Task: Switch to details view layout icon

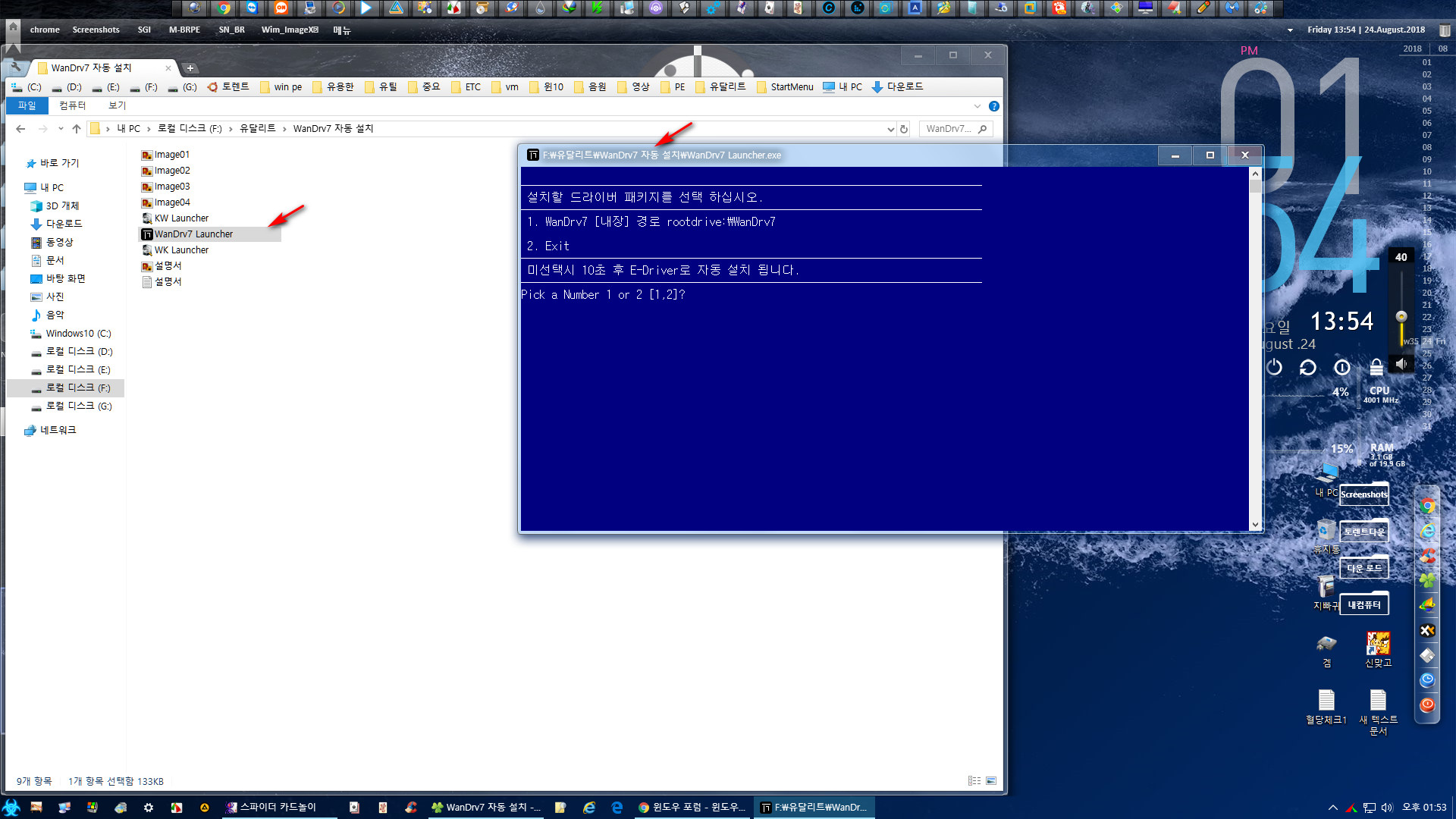Action: 974,781
